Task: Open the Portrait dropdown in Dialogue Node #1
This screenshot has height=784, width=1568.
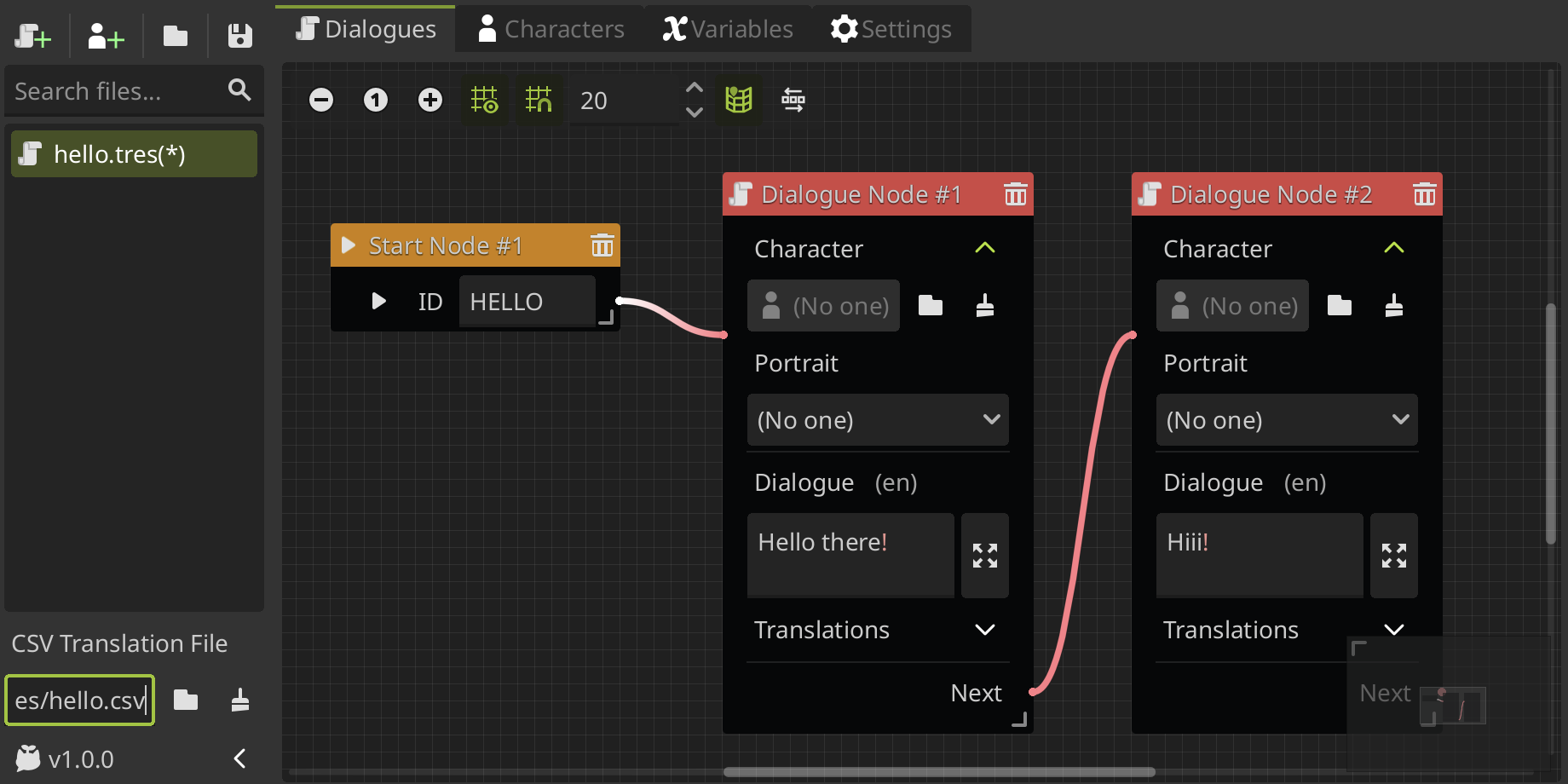Action: pyautogui.click(x=877, y=419)
